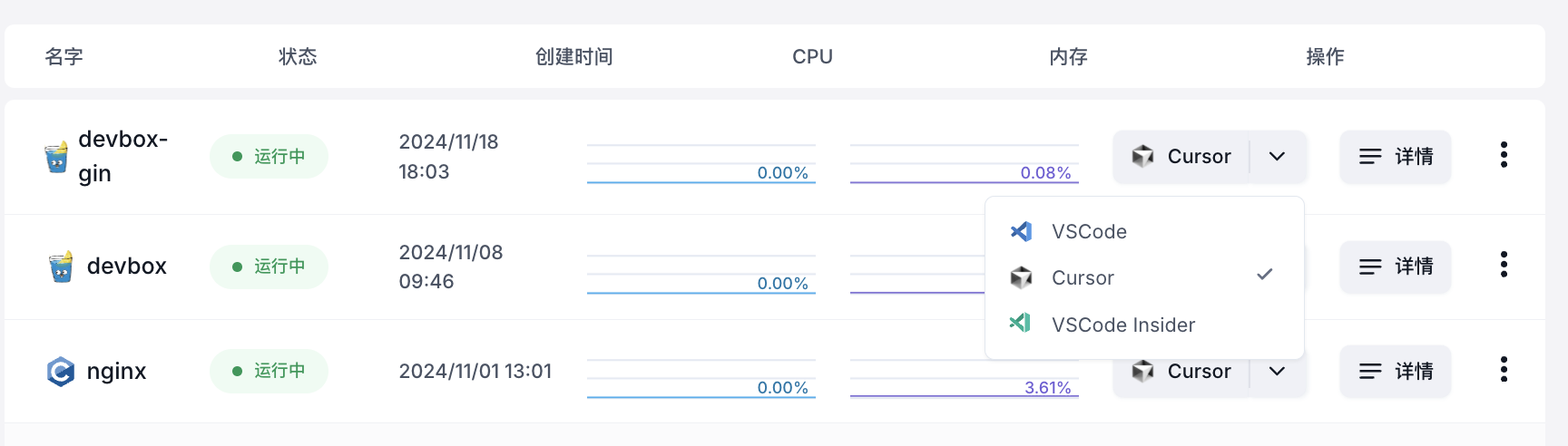This screenshot has height=446, width=1568.
Task: View 详情 details for nginx
Action: pyautogui.click(x=1396, y=372)
